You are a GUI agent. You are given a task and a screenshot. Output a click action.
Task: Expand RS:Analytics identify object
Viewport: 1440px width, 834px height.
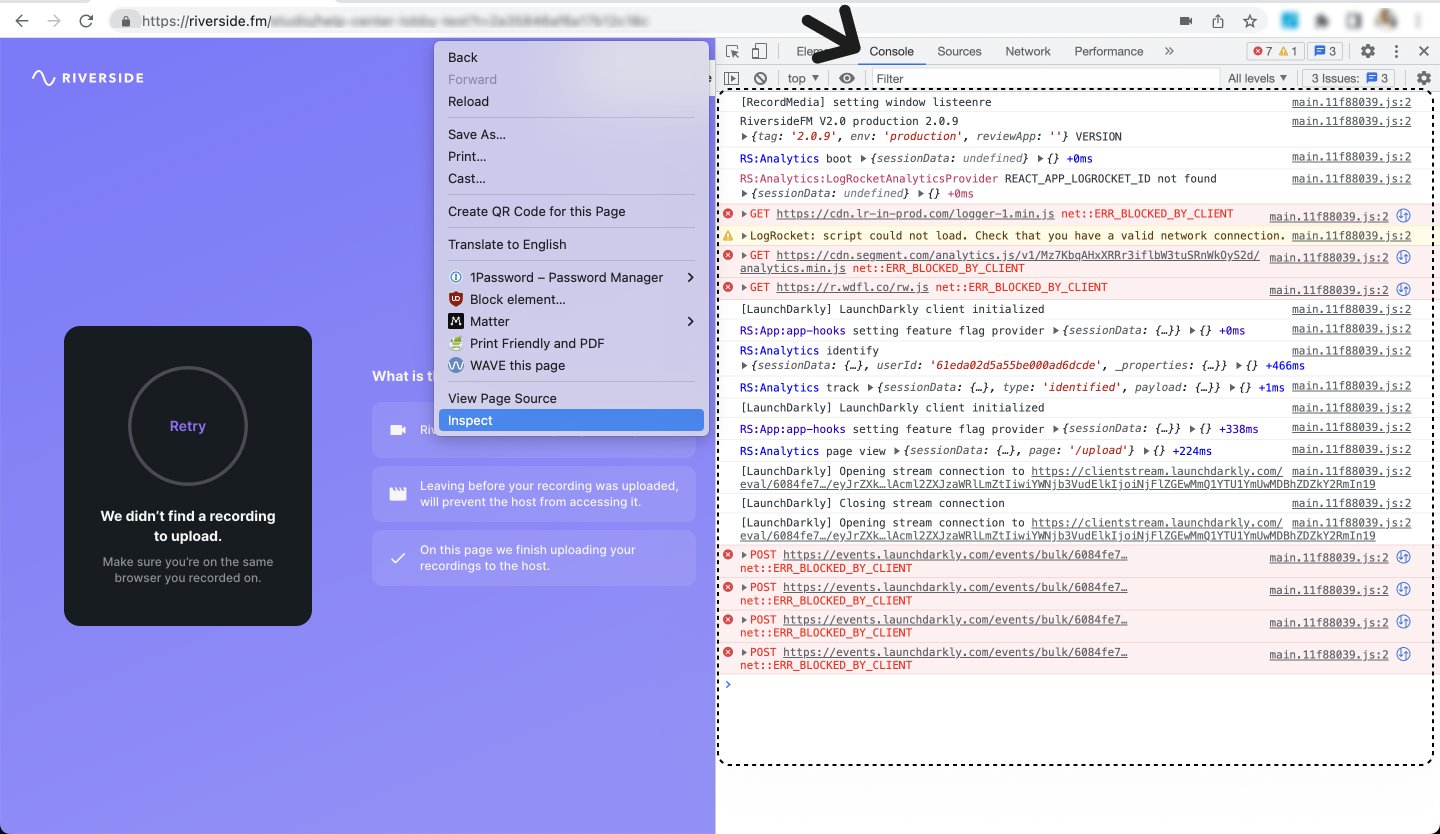click(744, 366)
